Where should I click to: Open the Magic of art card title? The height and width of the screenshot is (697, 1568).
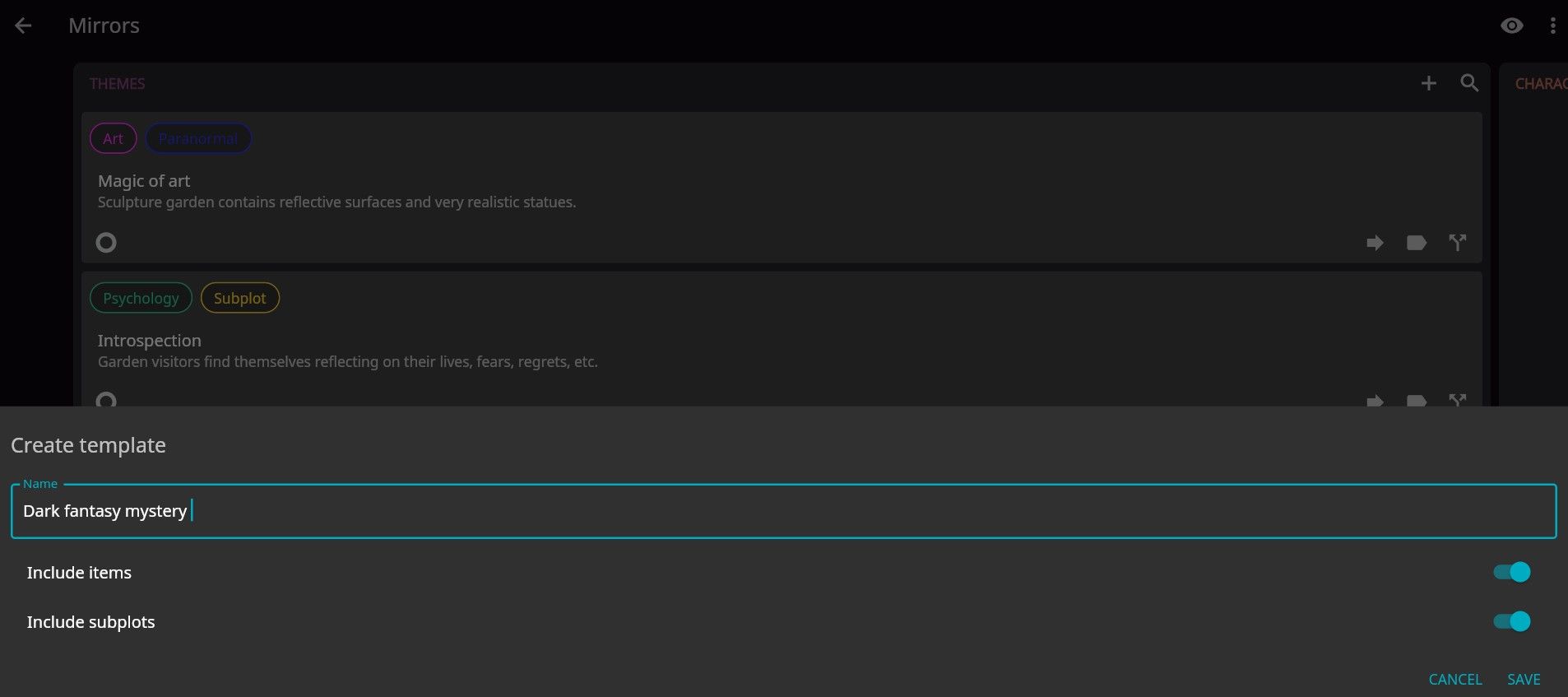(144, 181)
